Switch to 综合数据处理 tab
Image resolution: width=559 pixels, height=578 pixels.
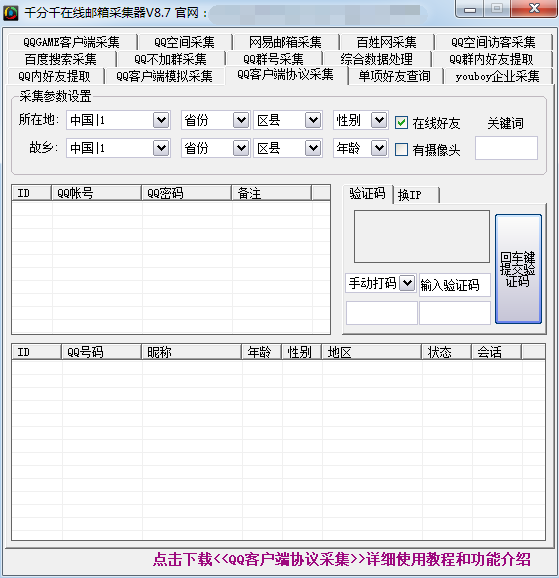pyautogui.click(x=377, y=59)
